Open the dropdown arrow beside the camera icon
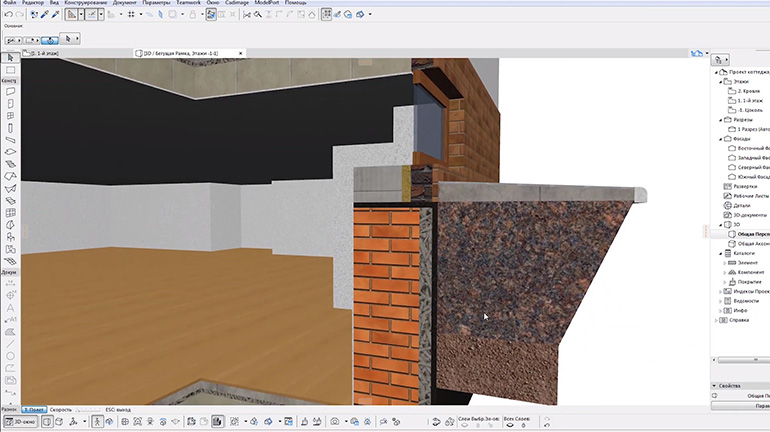Screen dimensions: 770x432 [x=346, y=422]
